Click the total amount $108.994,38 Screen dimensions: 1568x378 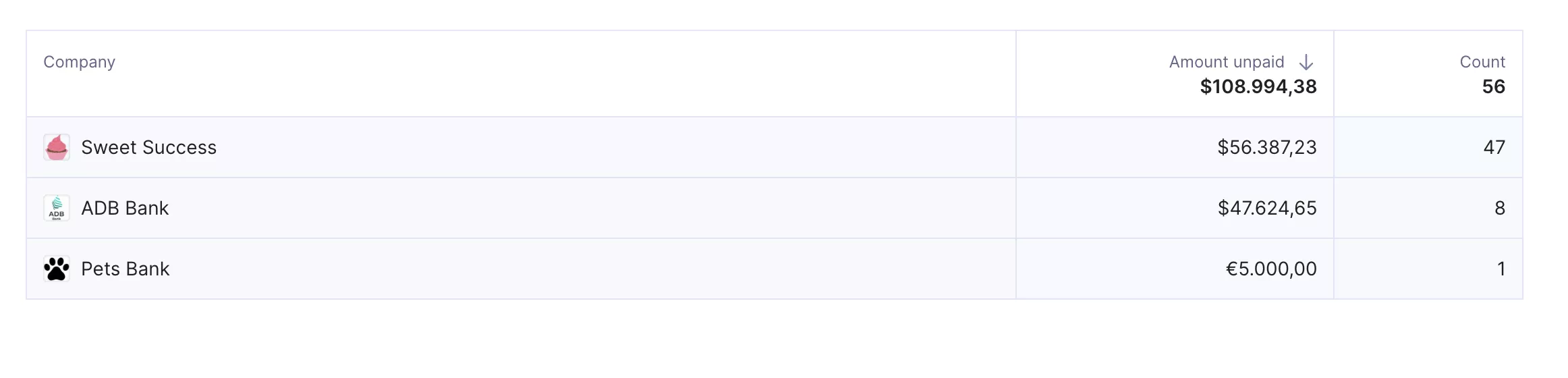[1258, 86]
